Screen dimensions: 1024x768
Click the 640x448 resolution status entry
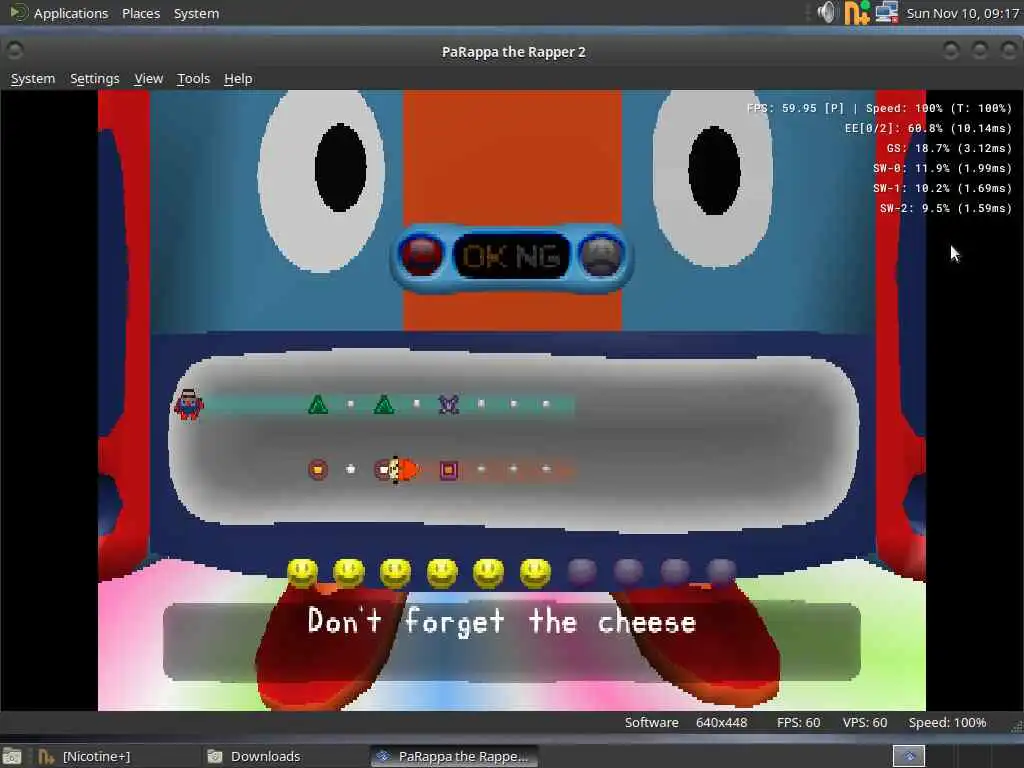click(x=721, y=722)
